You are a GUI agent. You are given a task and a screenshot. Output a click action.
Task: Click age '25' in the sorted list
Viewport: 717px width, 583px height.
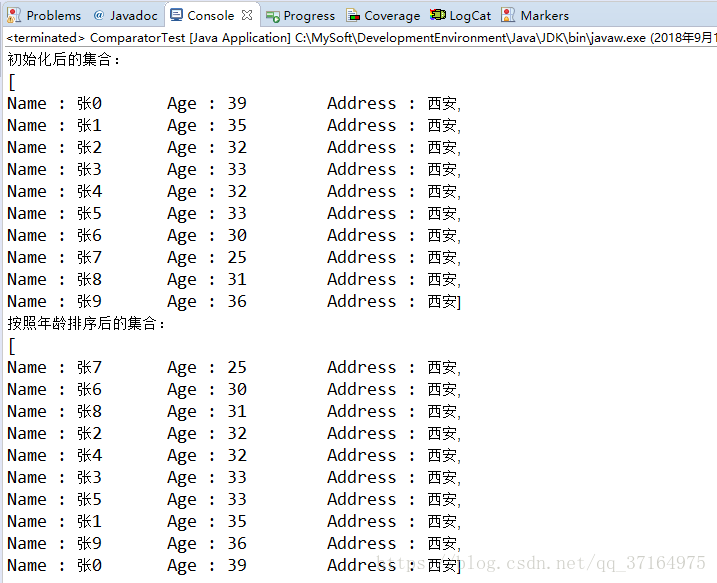[x=237, y=367]
